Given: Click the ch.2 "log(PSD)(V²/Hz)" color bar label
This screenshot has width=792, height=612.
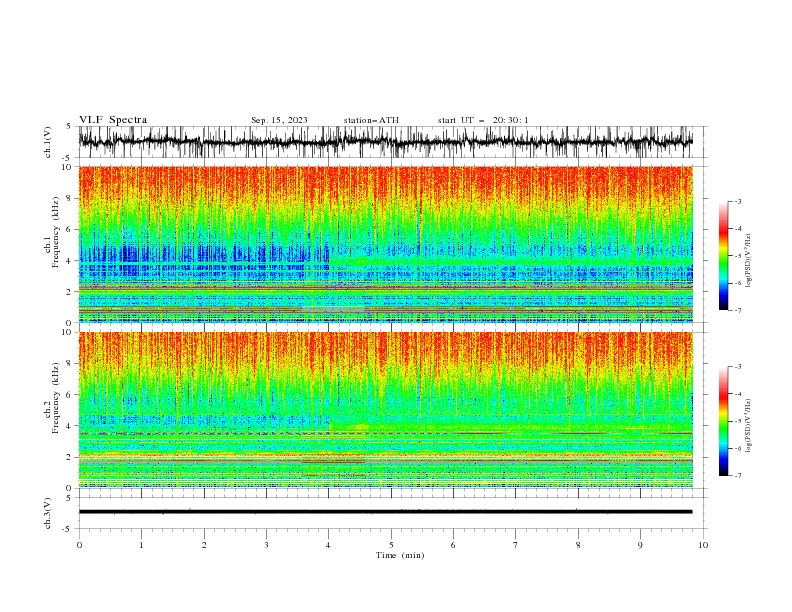Looking at the screenshot, I should [749, 426].
